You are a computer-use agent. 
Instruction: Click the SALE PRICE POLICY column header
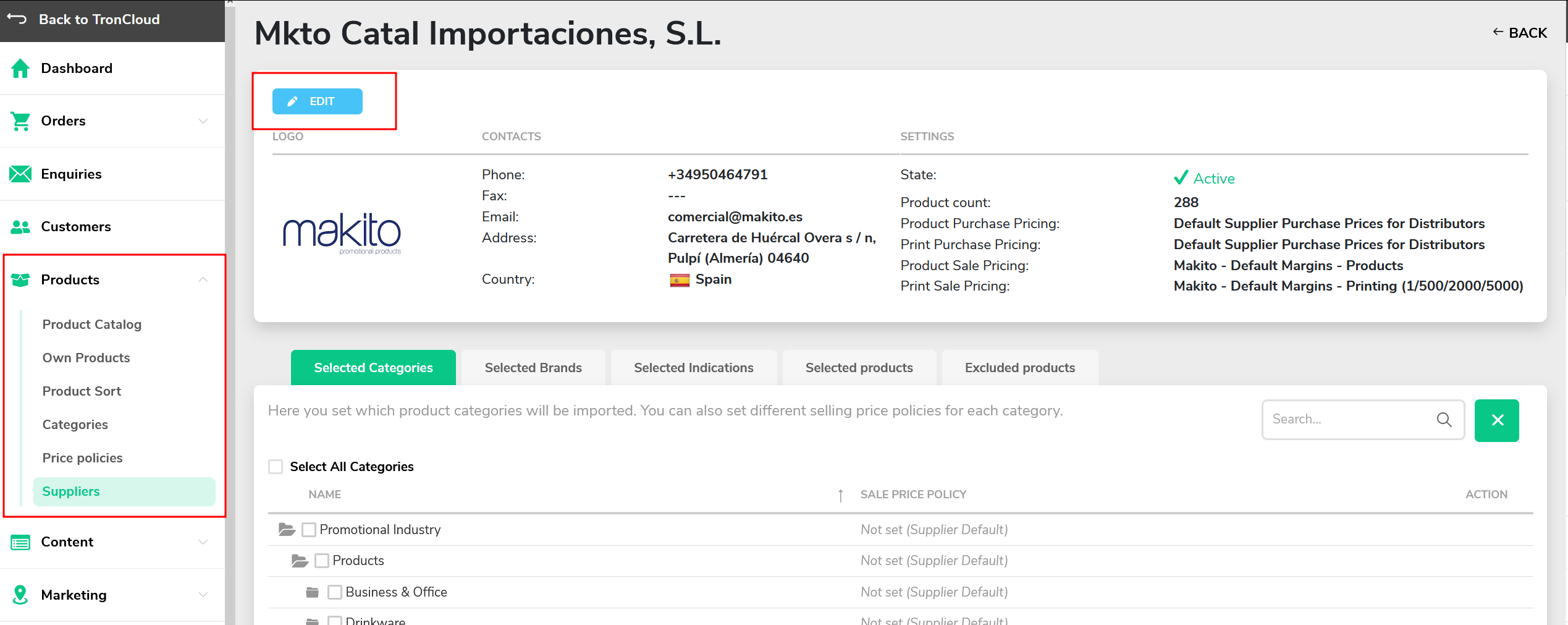[913, 495]
